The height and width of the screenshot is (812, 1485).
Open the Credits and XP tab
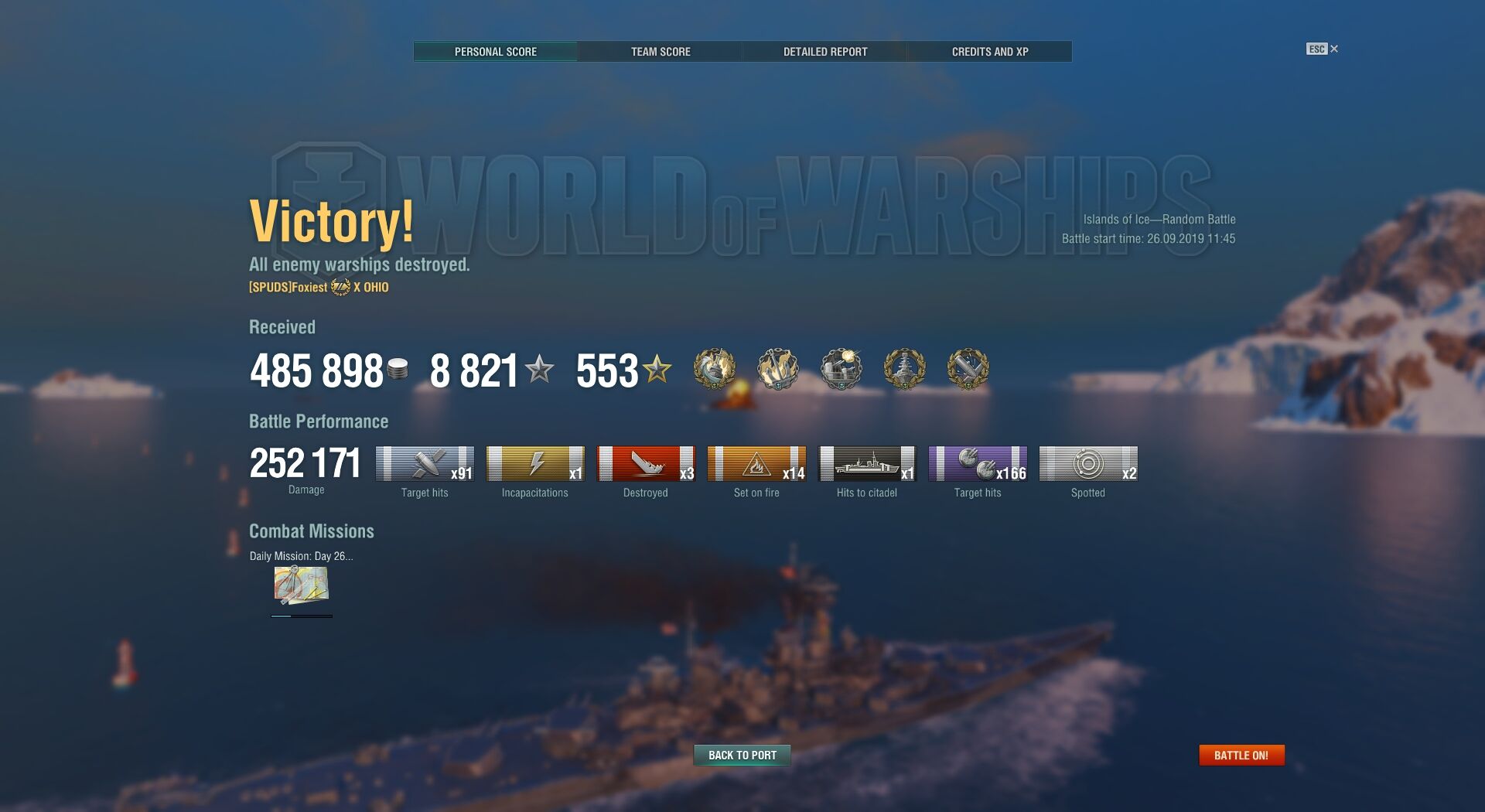990,52
